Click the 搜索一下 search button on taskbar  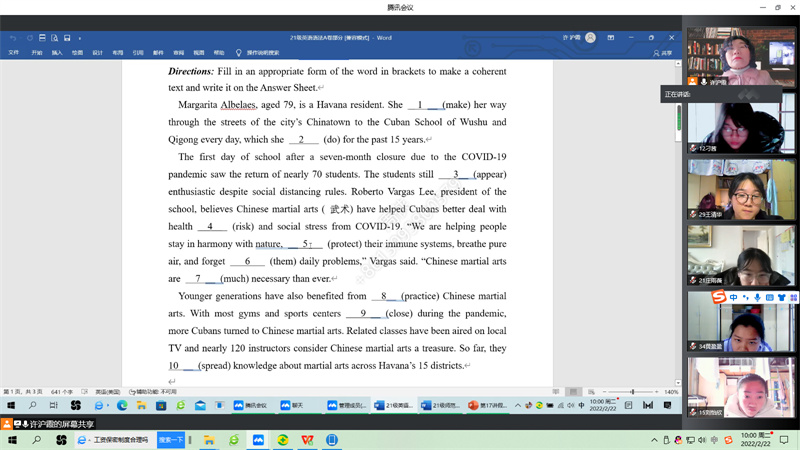pos(170,440)
